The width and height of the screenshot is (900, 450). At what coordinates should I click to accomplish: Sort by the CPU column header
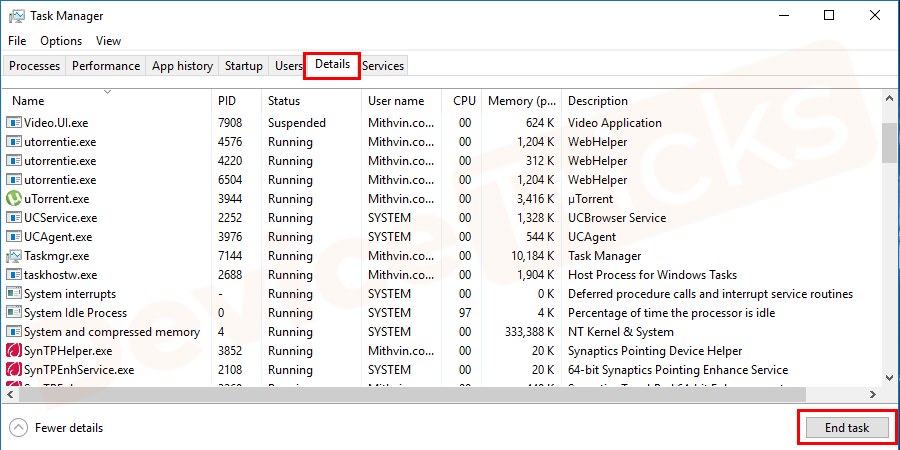(461, 100)
